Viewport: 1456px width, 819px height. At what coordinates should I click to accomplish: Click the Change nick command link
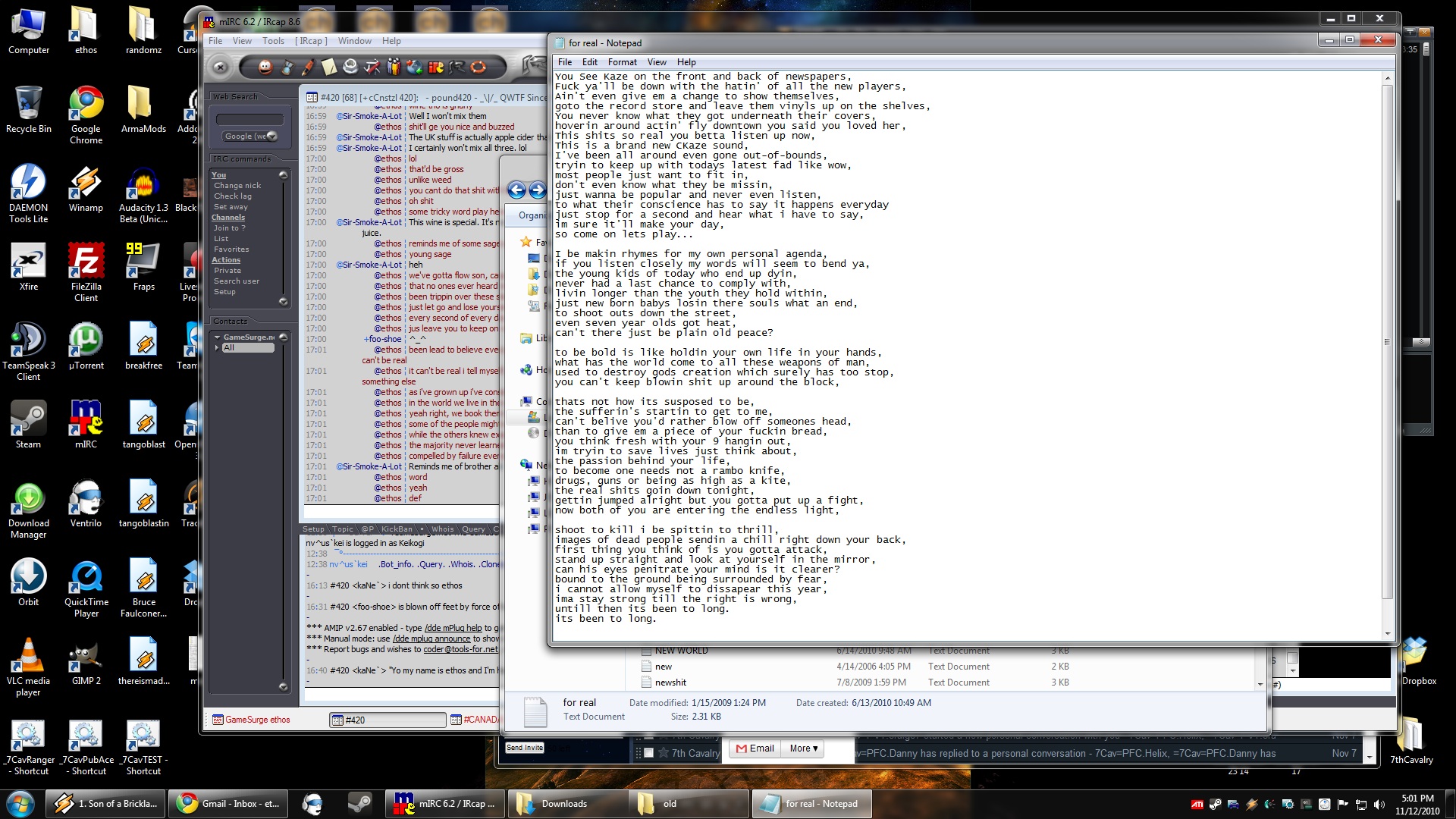coord(237,186)
